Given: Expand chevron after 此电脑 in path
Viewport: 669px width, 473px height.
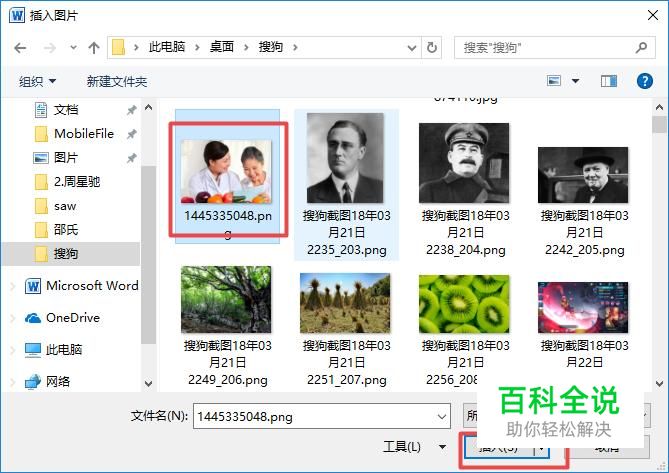Looking at the screenshot, I should coord(197,47).
